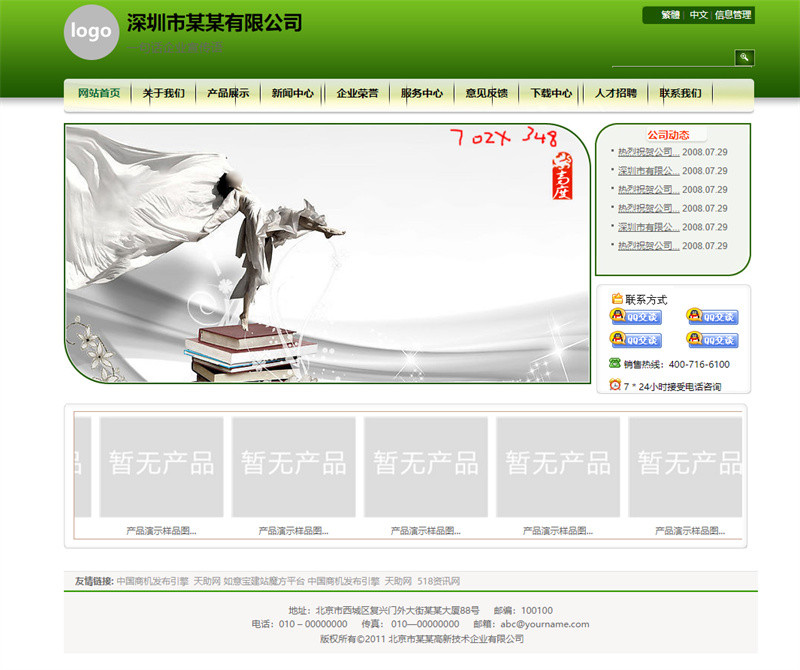
Task: Visit the 下载中心 menu item
Action: tap(551, 93)
